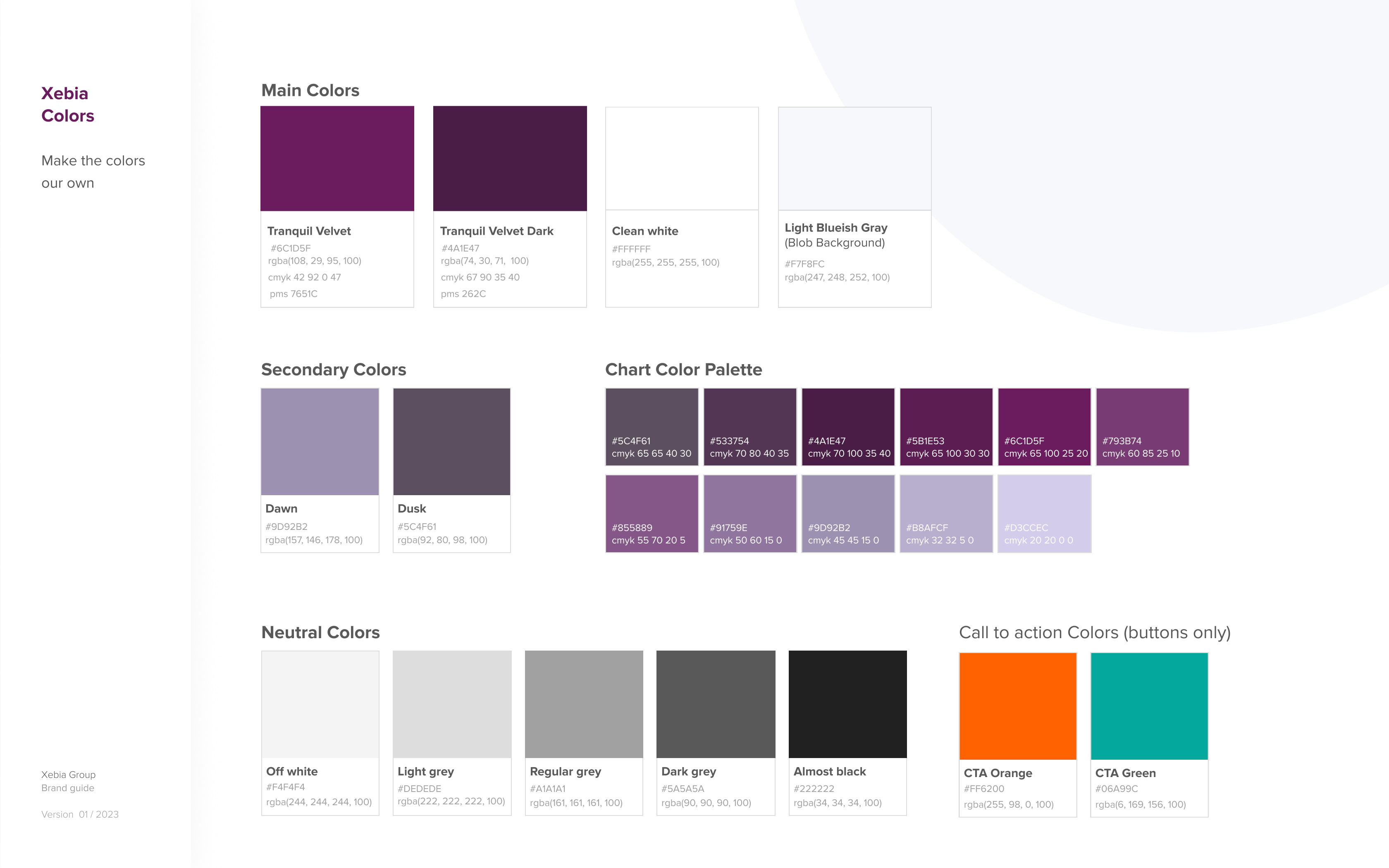Select the 'Make the colors our own' tagline

click(93, 172)
